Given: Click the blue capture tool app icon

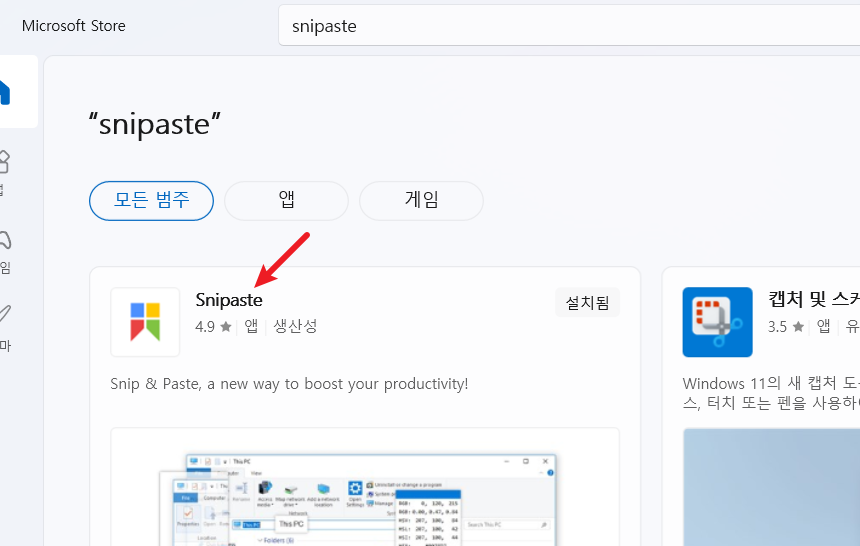Looking at the screenshot, I should pyautogui.click(x=717, y=322).
